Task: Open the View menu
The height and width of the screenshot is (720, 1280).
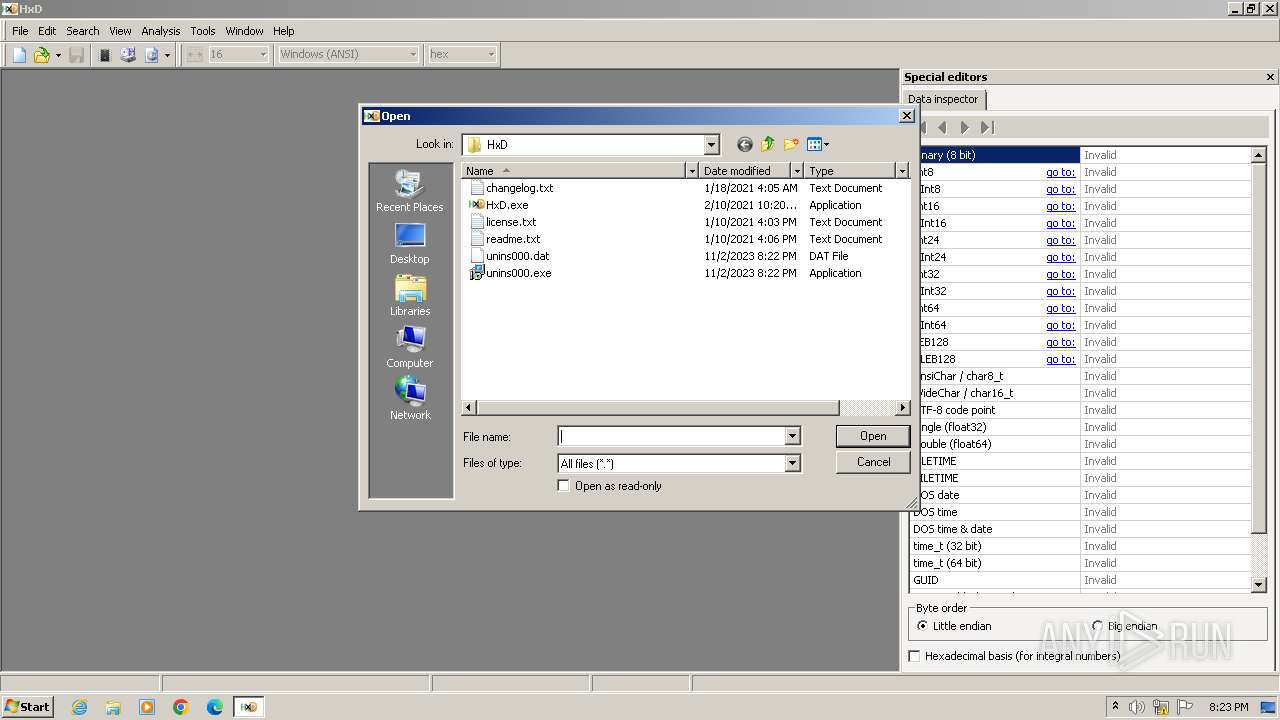Action: pyautogui.click(x=120, y=31)
